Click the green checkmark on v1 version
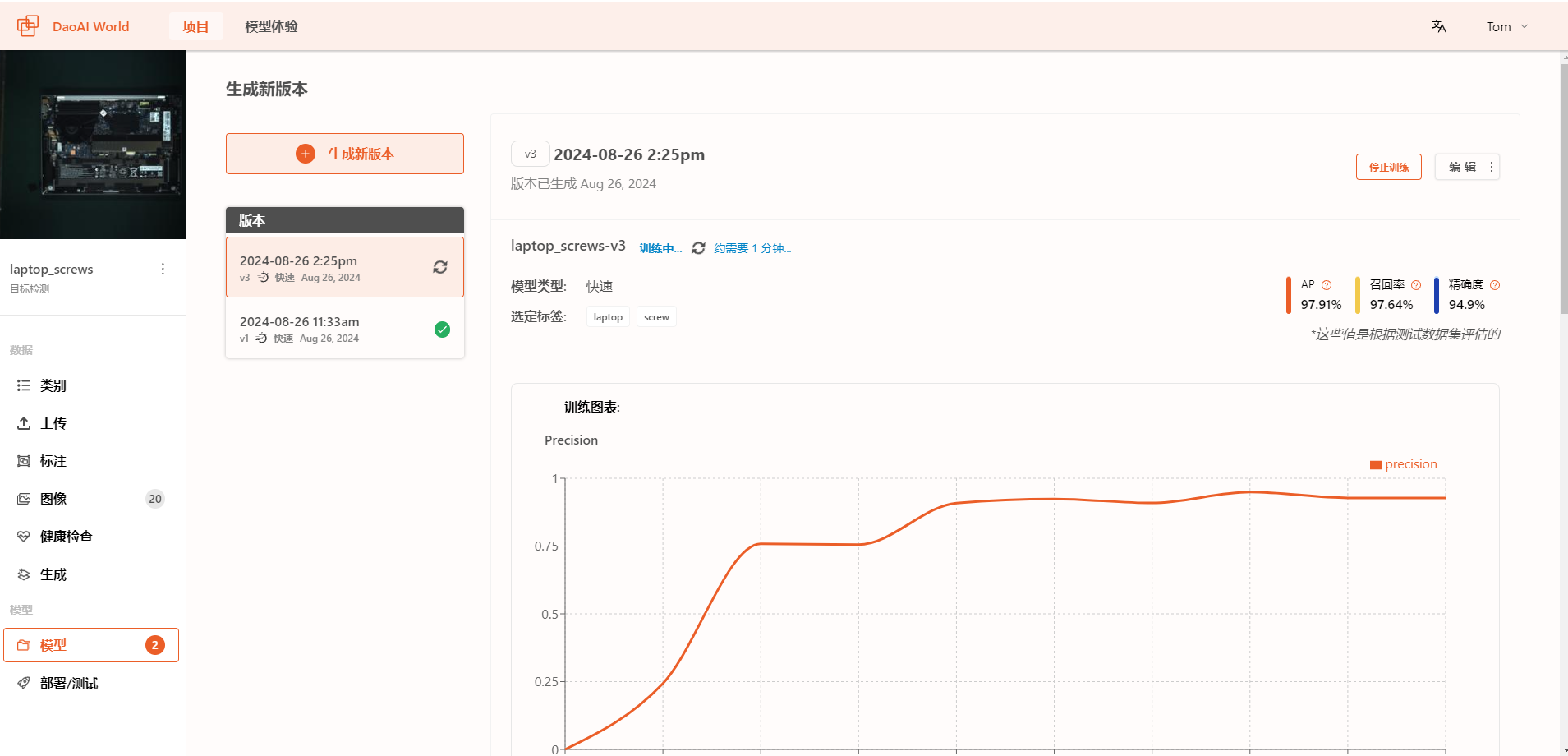The width and height of the screenshot is (1568, 756). pos(442,330)
